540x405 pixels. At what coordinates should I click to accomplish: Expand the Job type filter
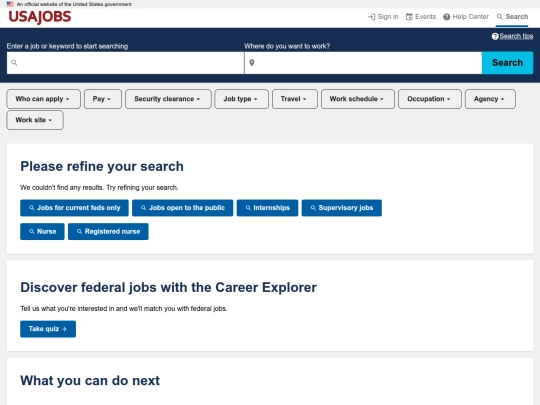pos(241,99)
